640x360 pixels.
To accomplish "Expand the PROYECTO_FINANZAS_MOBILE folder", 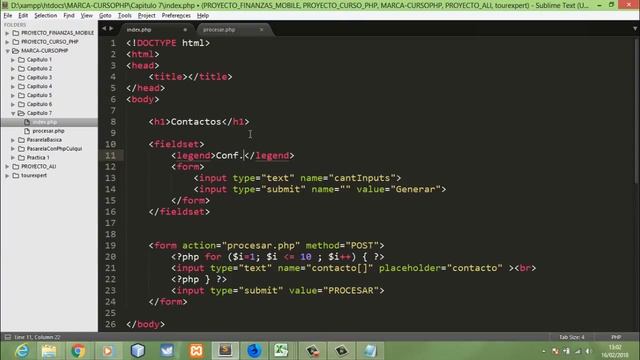I will [7, 33].
